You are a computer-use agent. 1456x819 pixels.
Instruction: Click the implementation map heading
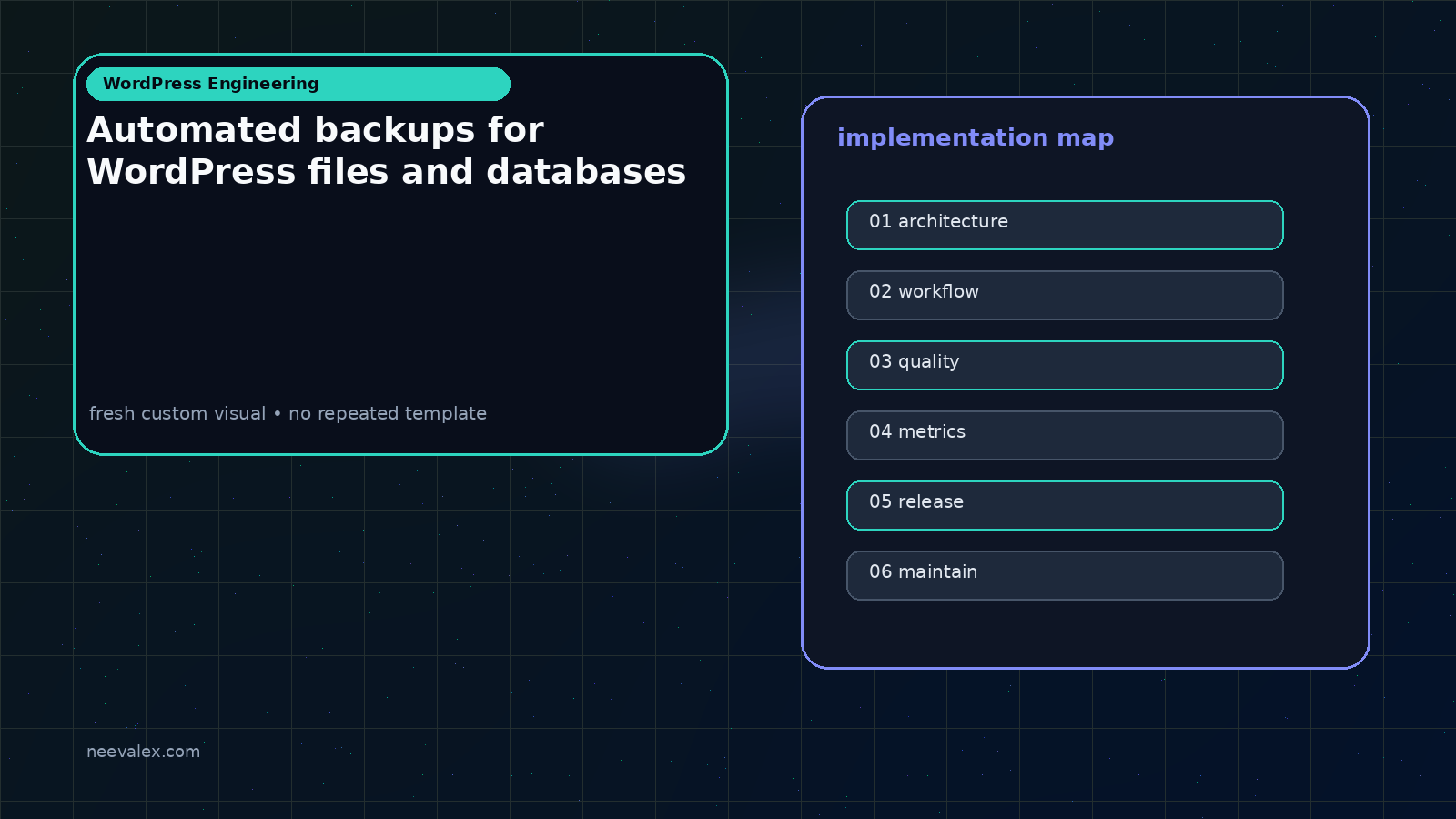coord(976,137)
